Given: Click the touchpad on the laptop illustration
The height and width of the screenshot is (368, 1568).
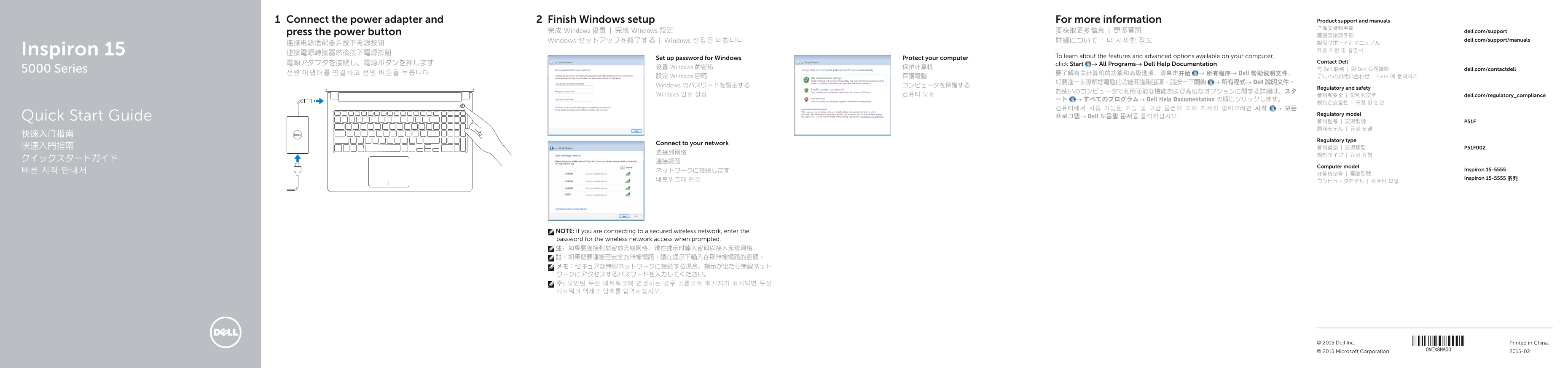Looking at the screenshot, I should click(388, 171).
